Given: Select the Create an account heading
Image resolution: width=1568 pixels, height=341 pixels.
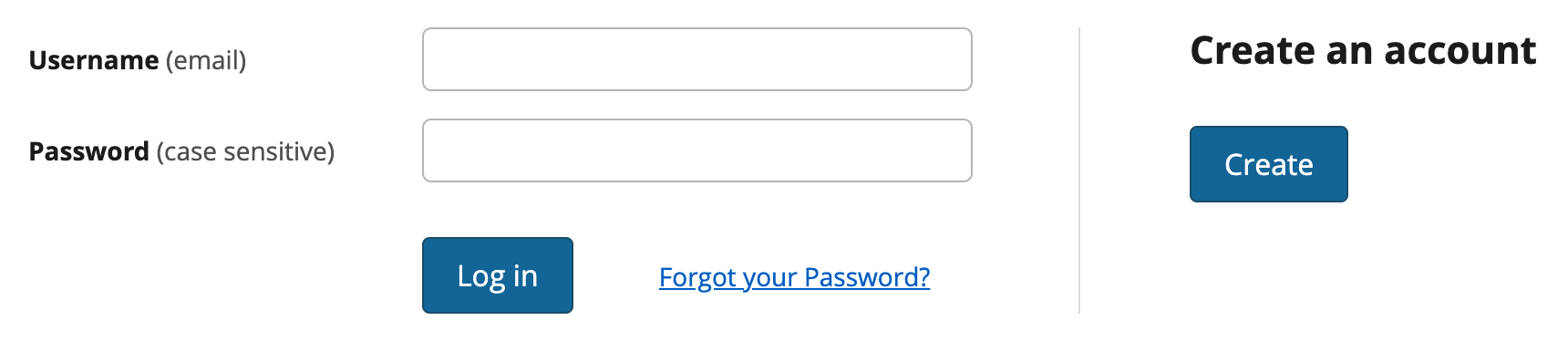Looking at the screenshot, I should pyautogui.click(x=1363, y=50).
